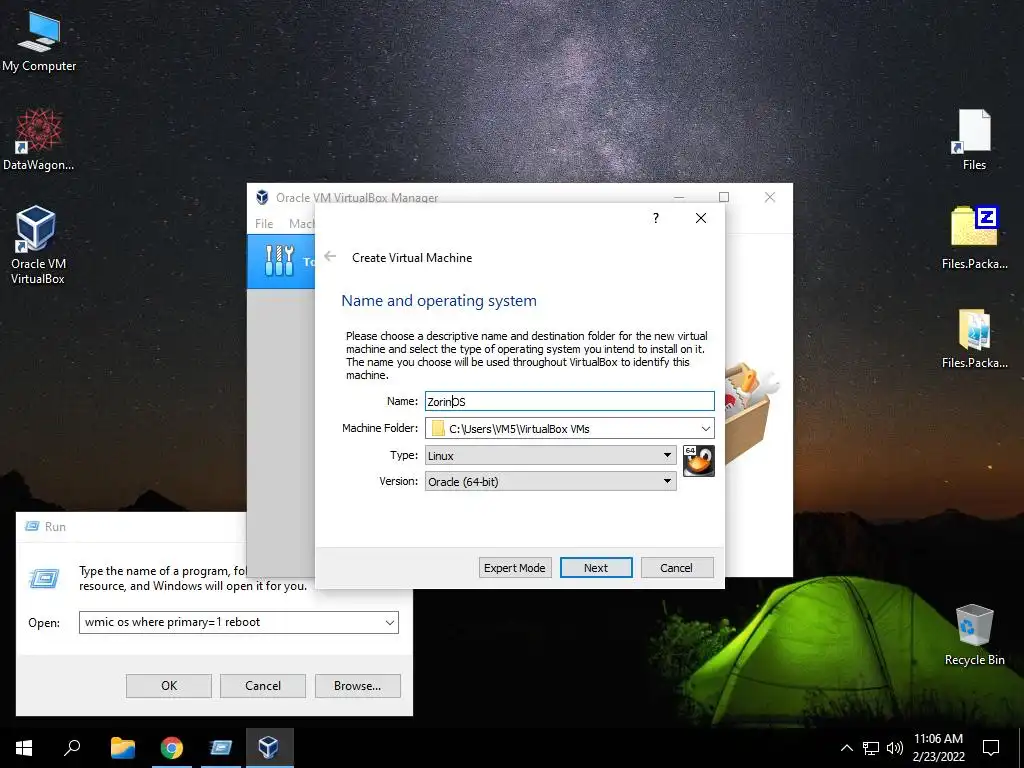Open taskbar search magnifier

point(72,748)
